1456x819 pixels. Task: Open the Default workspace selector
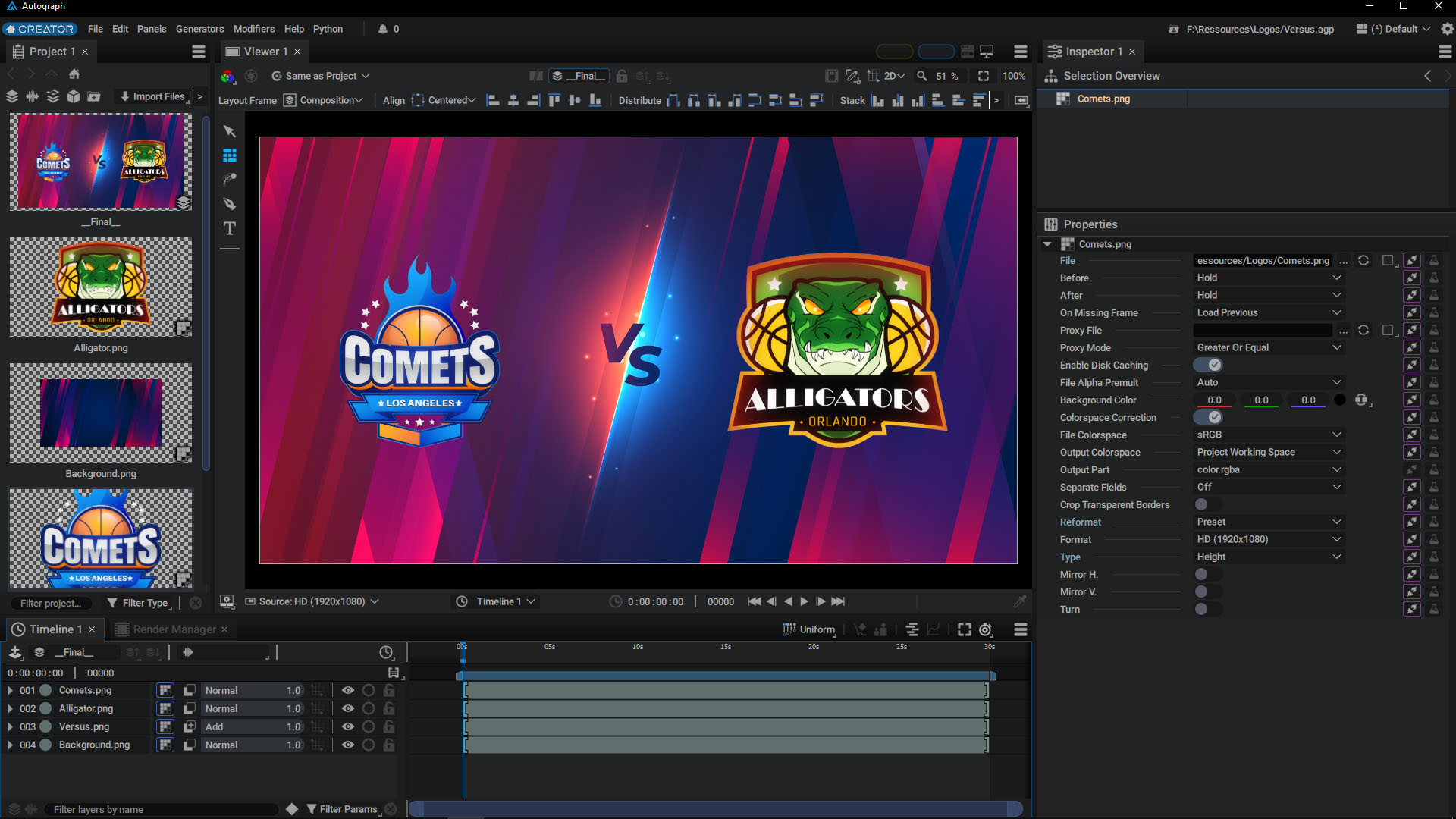1394,29
